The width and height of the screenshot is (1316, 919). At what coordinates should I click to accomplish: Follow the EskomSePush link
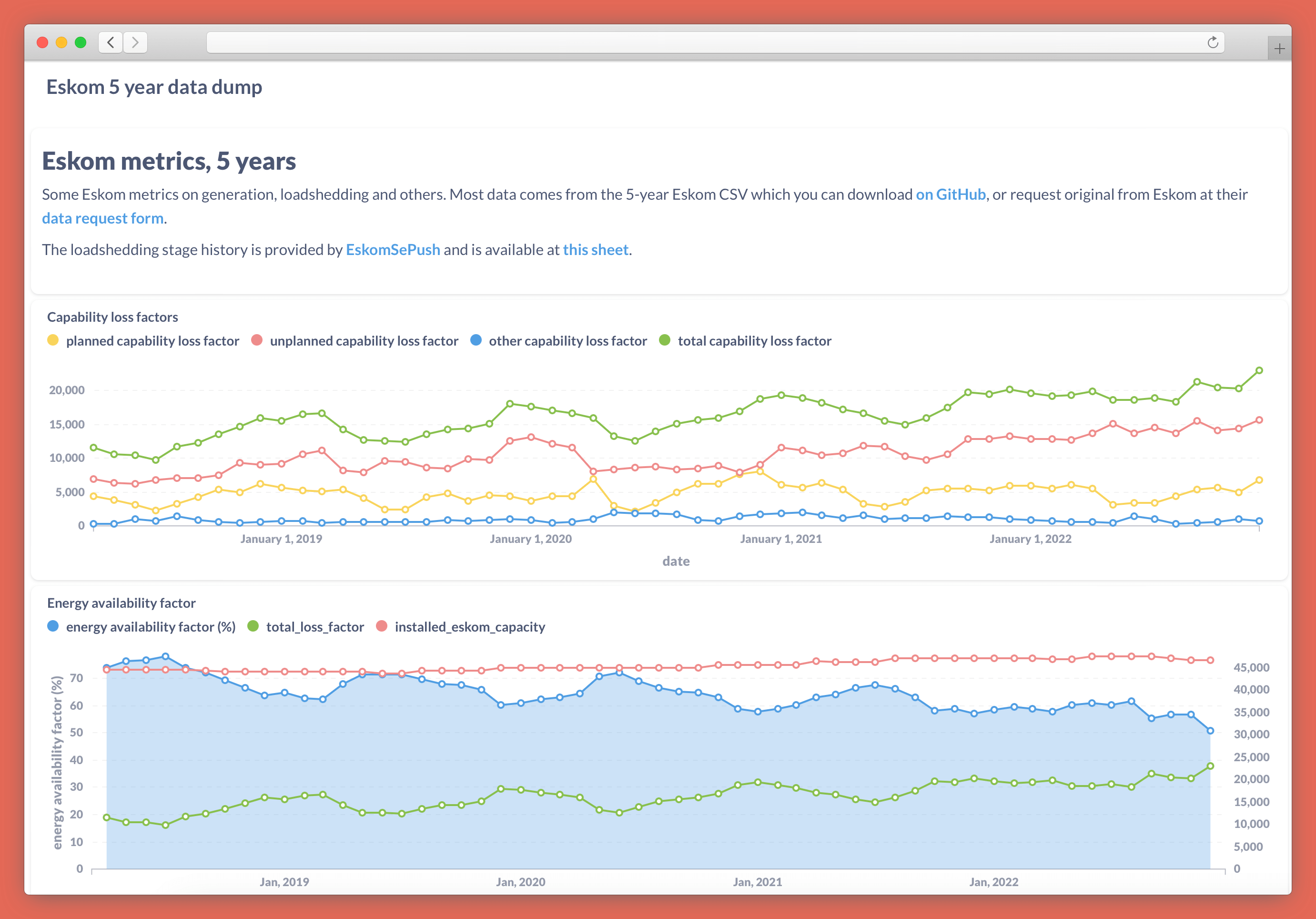393,250
